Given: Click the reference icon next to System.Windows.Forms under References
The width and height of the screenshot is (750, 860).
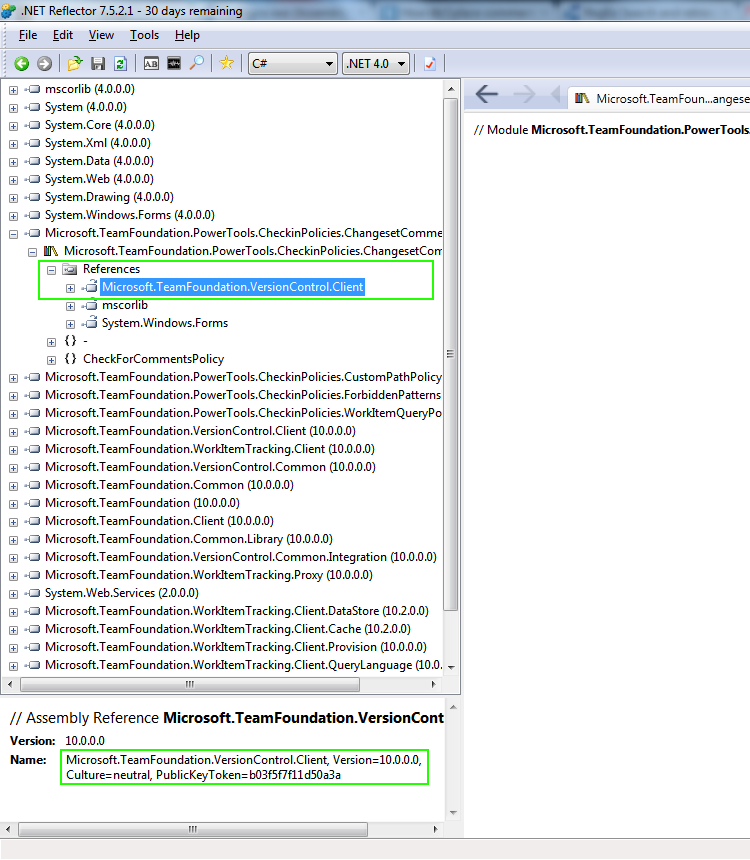Looking at the screenshot, I should tap(91, 323).
